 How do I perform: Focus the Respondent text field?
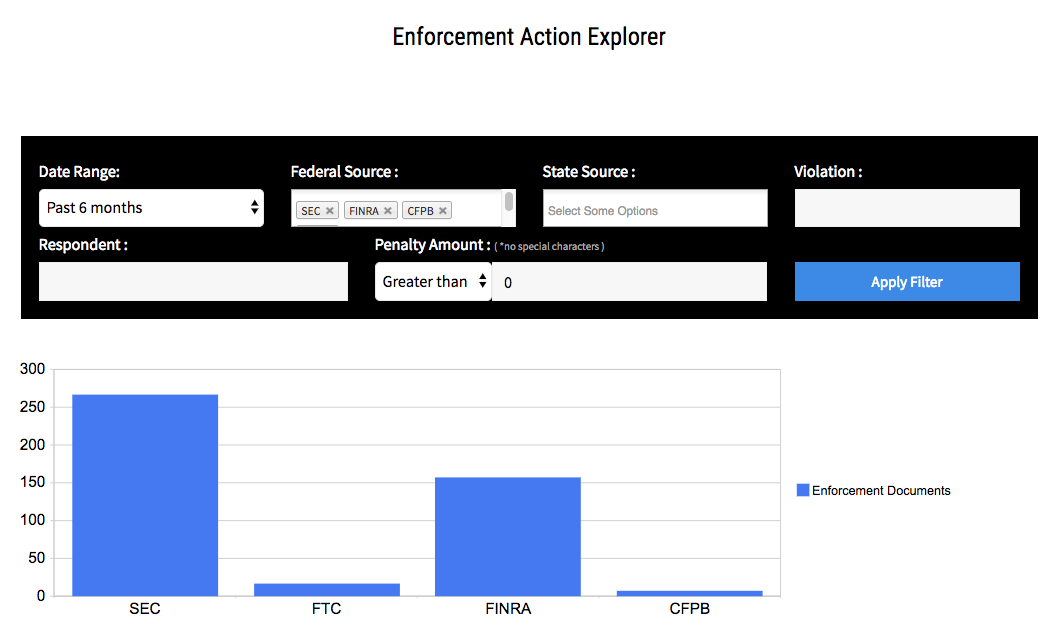pos(193,282)
